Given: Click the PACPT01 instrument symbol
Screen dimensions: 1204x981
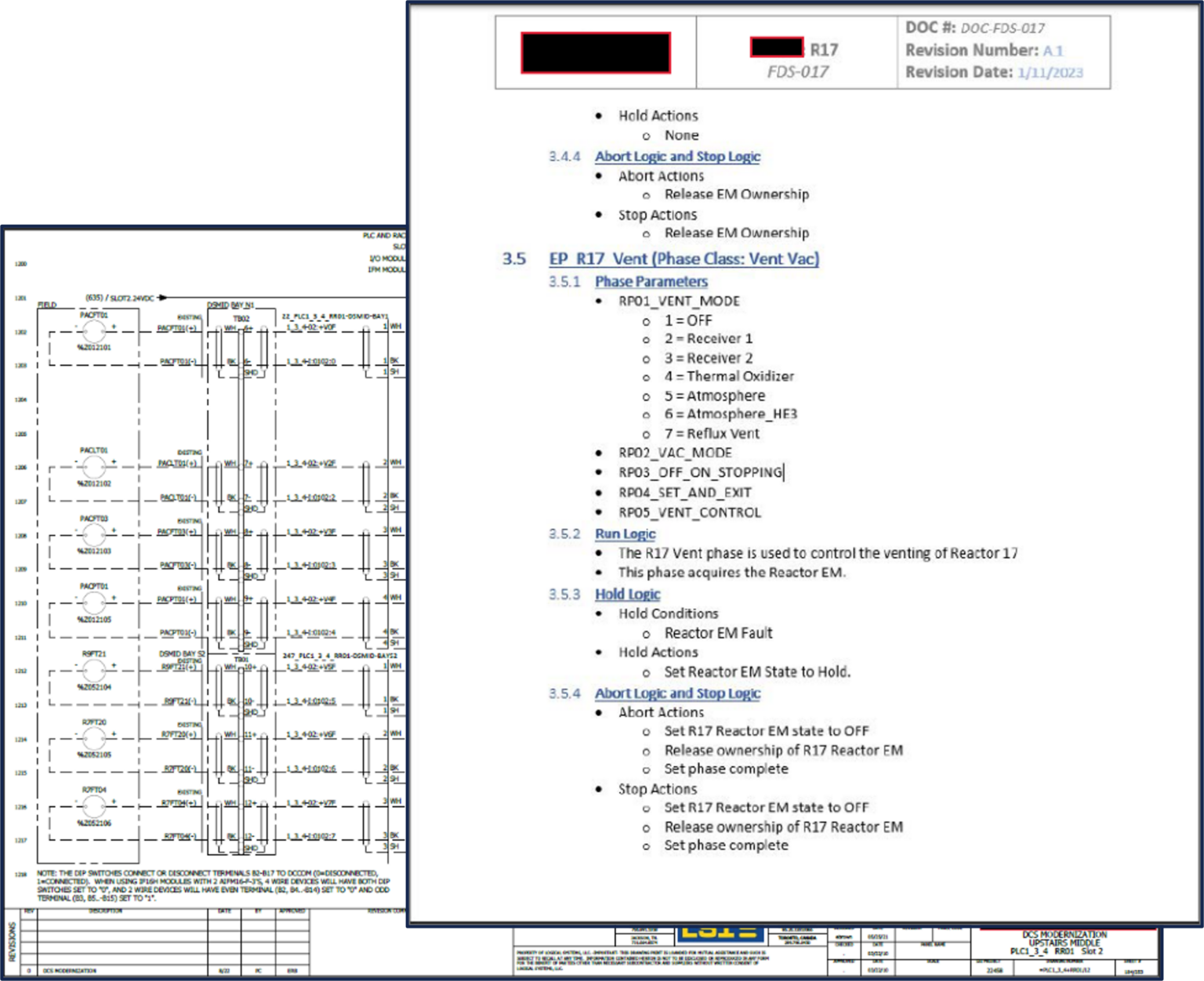Looking at the screenshot, I should [x=94, y=603].
